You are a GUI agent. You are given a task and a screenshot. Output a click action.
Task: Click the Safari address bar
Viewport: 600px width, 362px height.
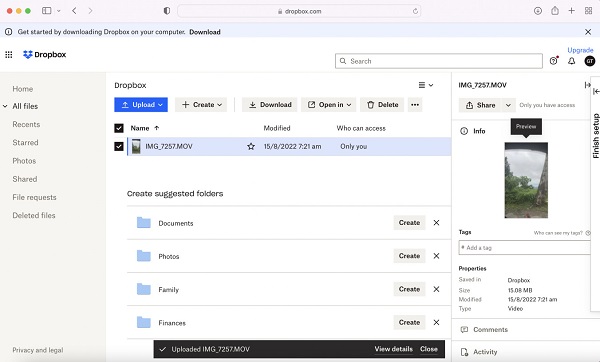299,11
